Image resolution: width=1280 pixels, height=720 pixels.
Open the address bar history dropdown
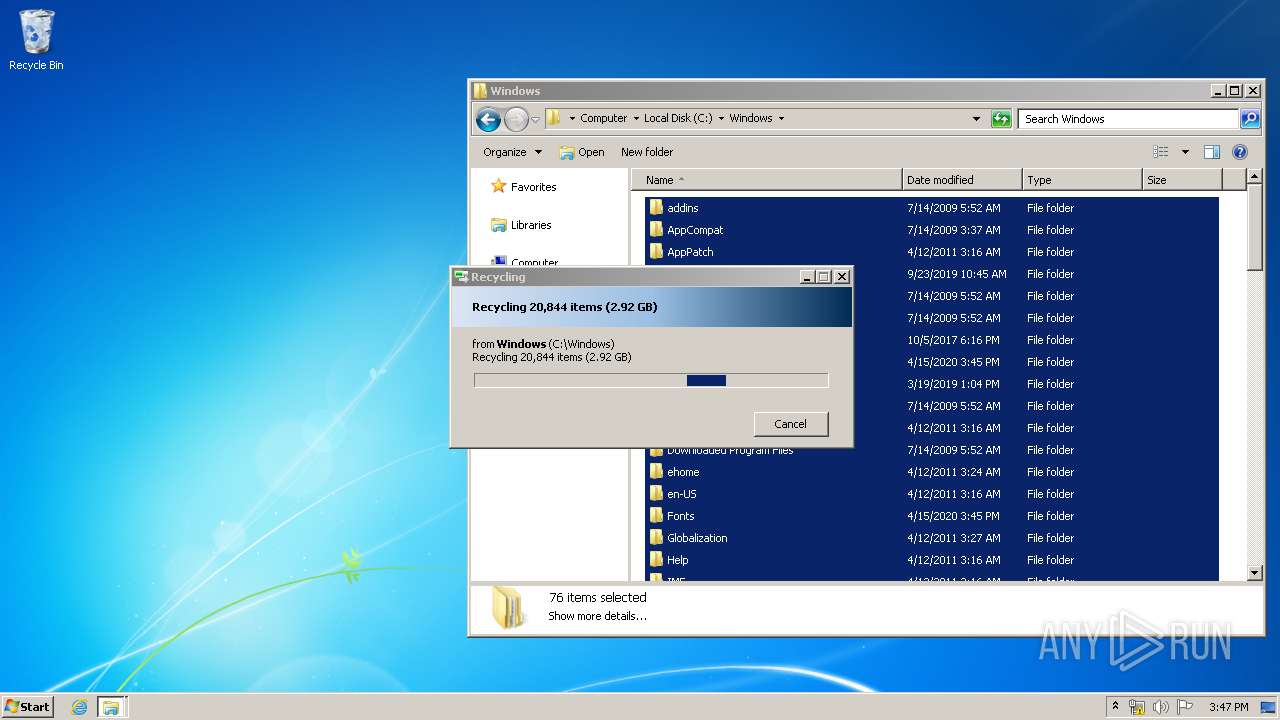point(976,118)
